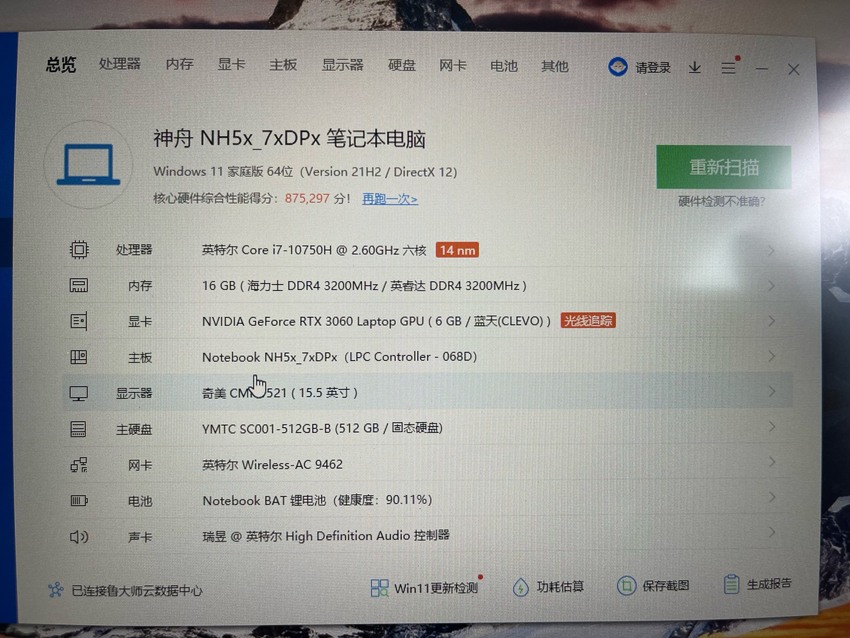This screenshot has width=850, height=638.
Task: Expand the 电池 row chevron
Action: point(771,498)
